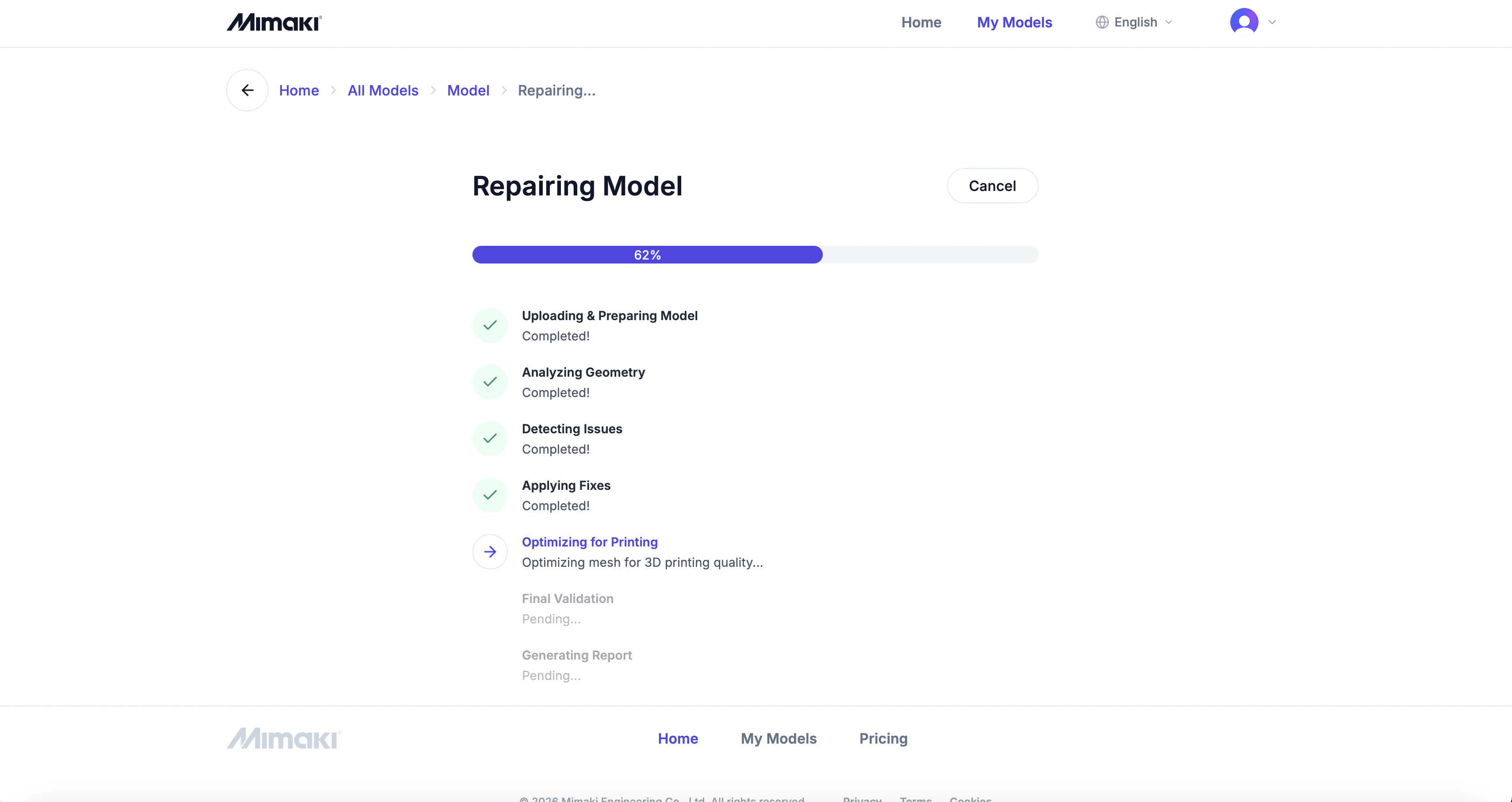Image resolution: width=1512 pixels, height=802 pixels.
Task: Click the Uploading & Preparing Model checkmark
Action: coord(490,325)
